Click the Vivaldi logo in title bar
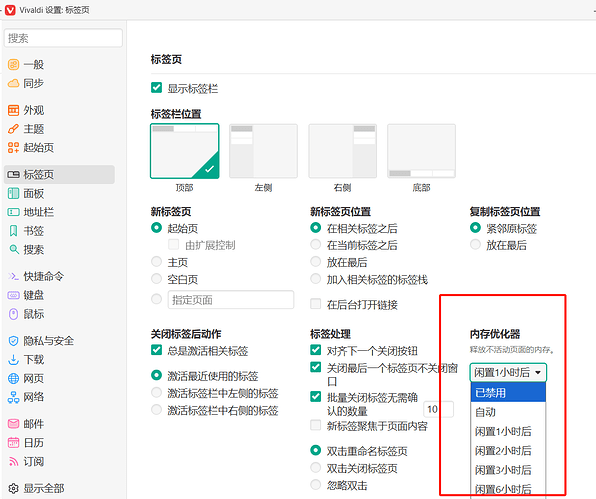This screenshot has width=596, height=499. [10, 10]
